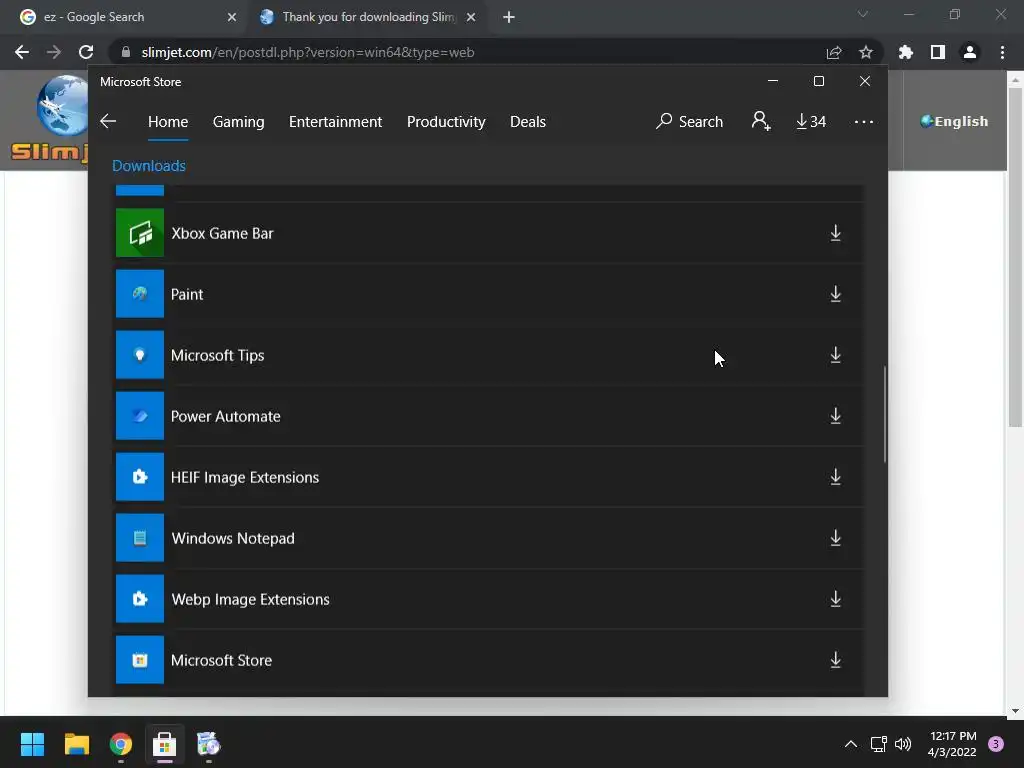Viewport: 1024px width, 768px height.
Task: Select the Windows Notepad name text
Action: tap(233, 538)
